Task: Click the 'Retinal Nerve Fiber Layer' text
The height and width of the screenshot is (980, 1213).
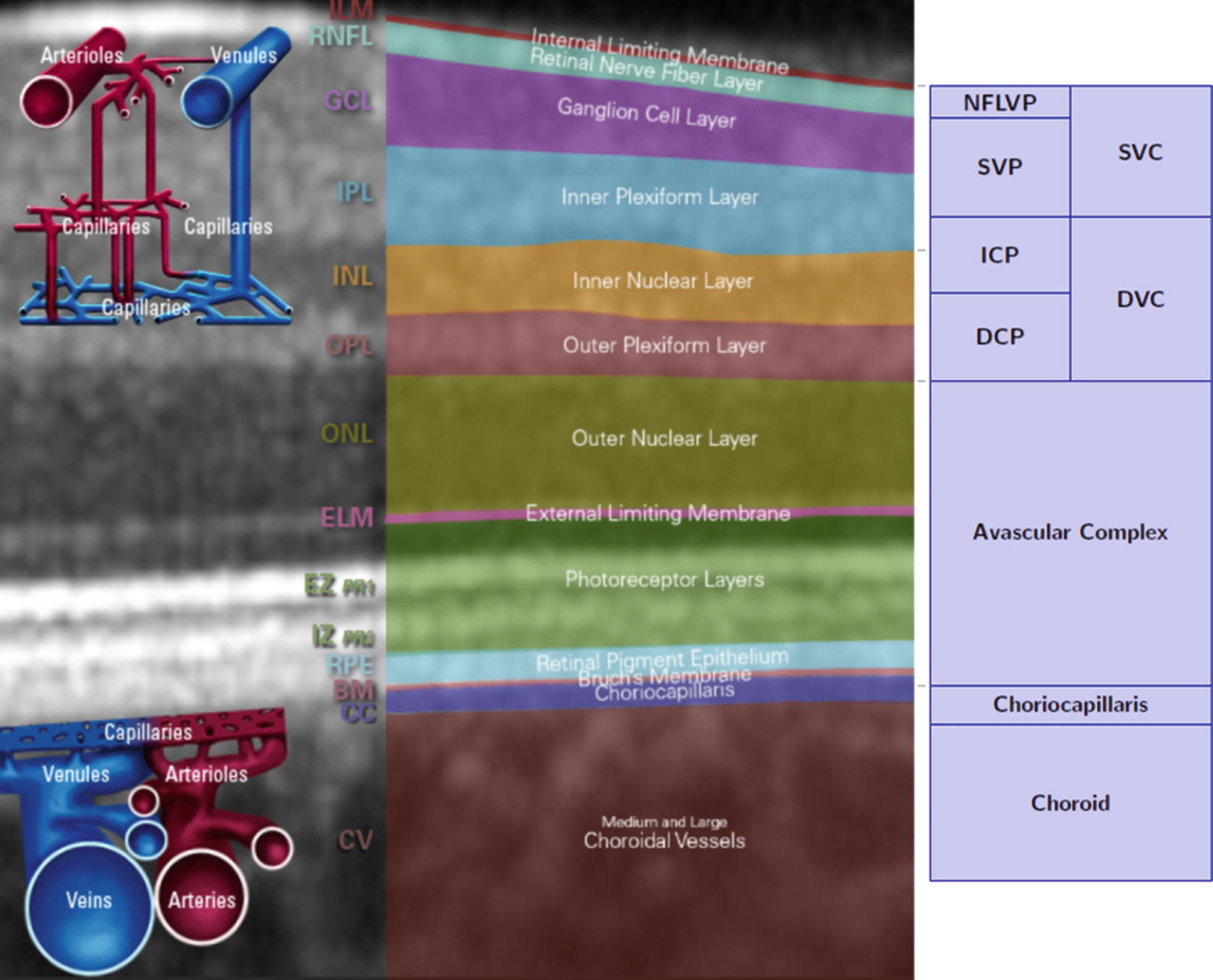Action: point(647,70)
